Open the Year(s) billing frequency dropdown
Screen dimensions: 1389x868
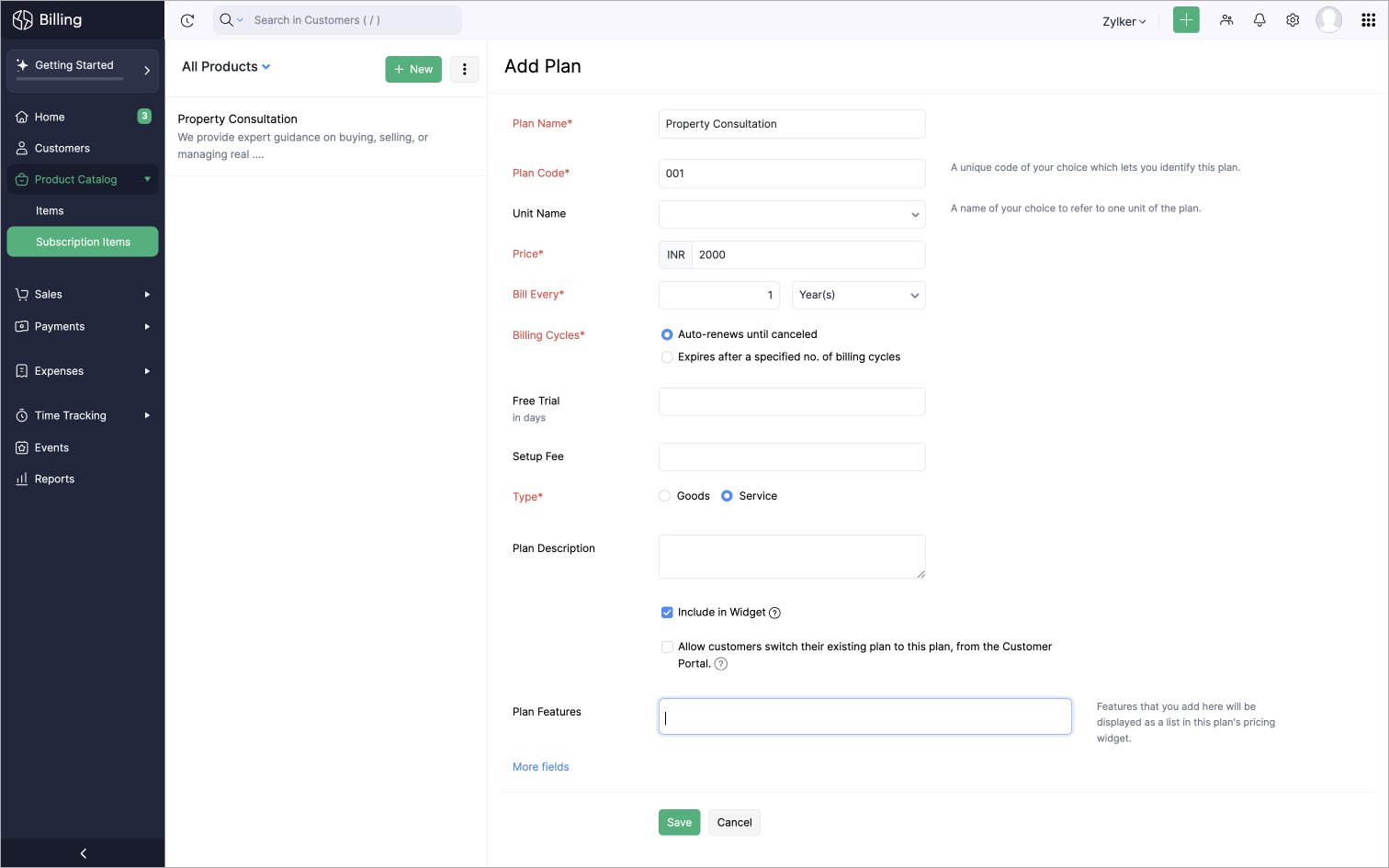coord(858,295)
